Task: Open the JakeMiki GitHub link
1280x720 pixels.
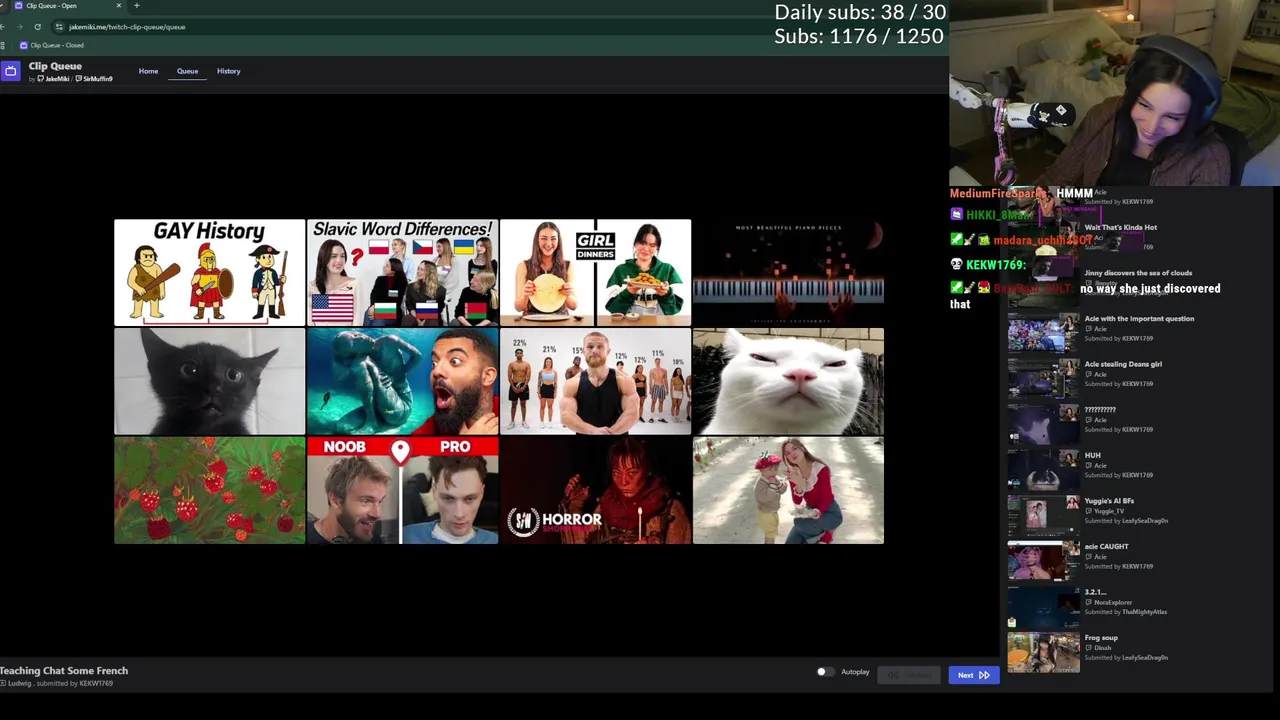Action: pos(53,79)
